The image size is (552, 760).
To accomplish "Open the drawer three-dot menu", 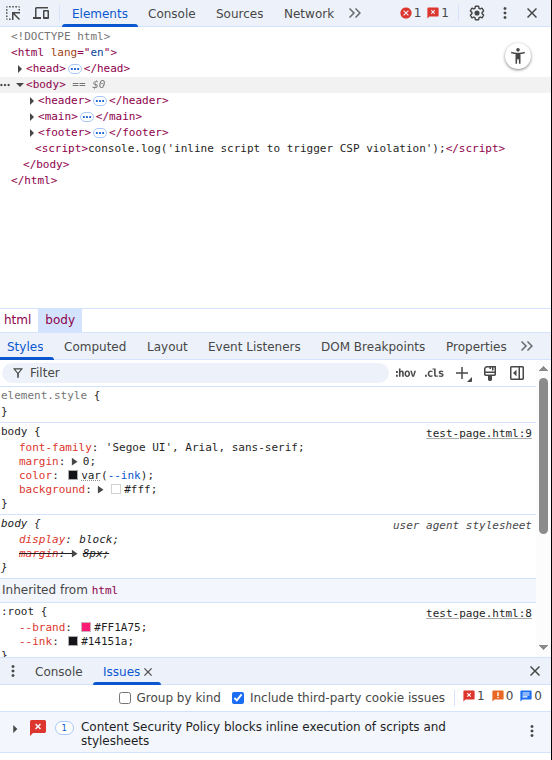I will 13,671.
